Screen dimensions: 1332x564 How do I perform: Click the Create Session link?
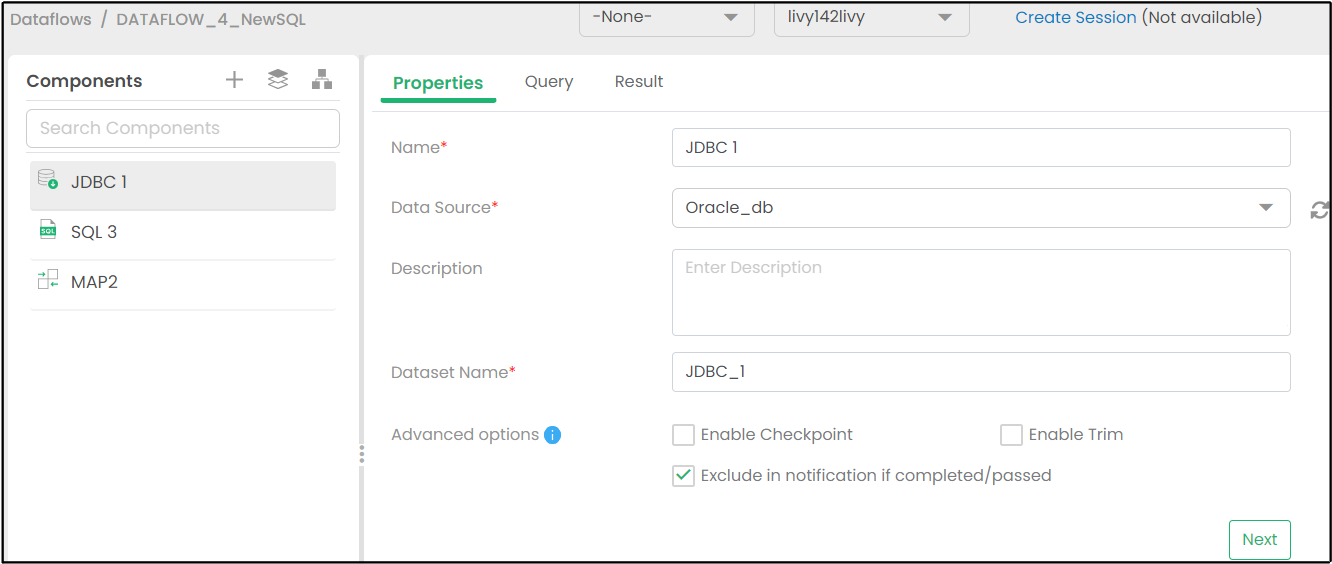click(x=1076, y=17)
